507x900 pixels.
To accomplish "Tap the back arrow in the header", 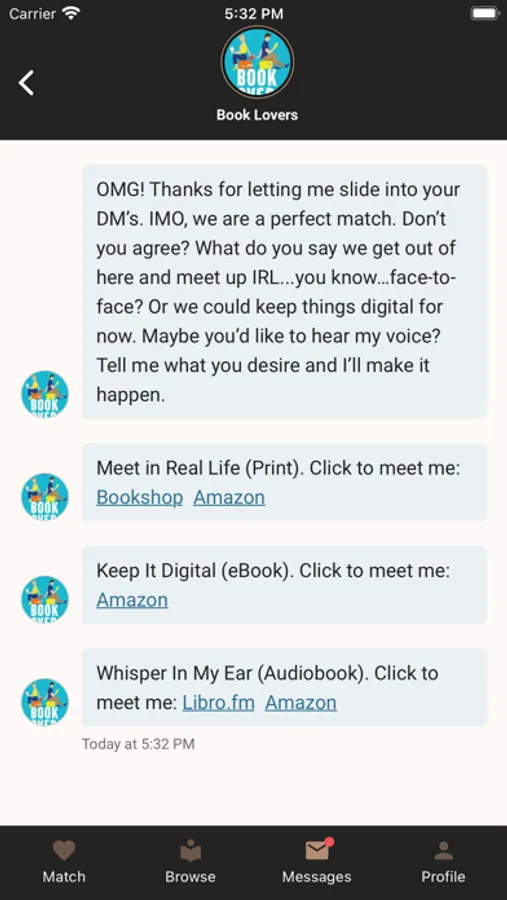I will pyautogui.click(x=26, y=83).
